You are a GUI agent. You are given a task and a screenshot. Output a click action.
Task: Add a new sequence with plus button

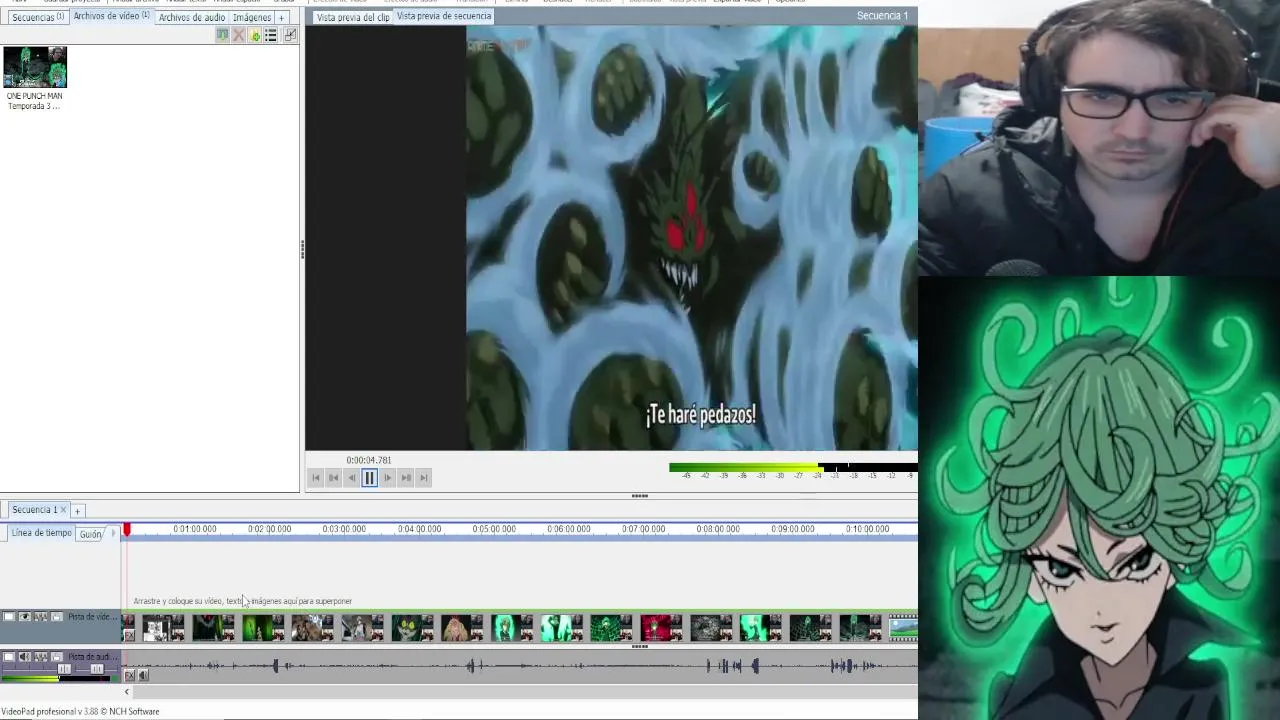77,511
